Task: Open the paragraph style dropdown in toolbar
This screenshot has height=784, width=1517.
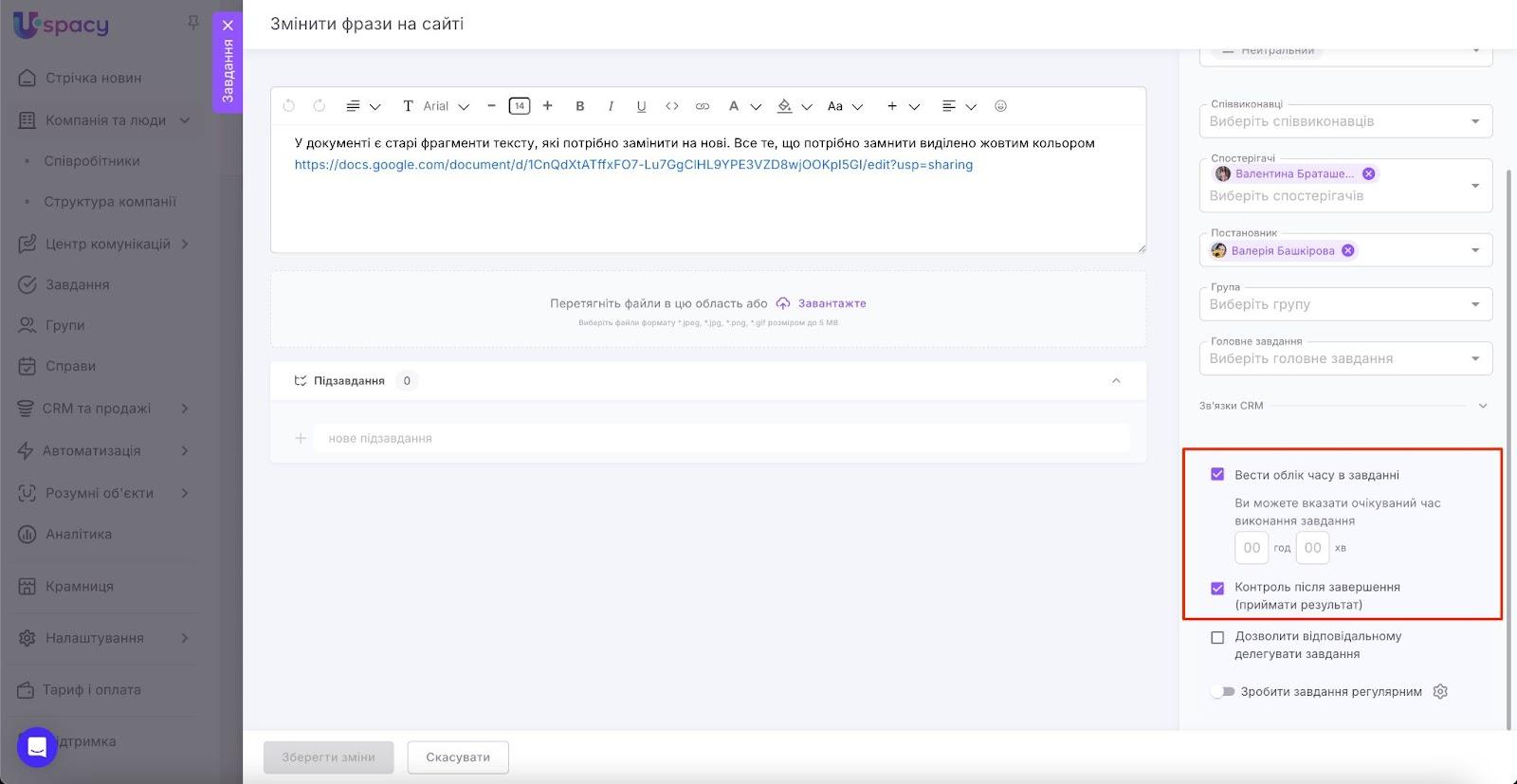Action: pos(363,106)
